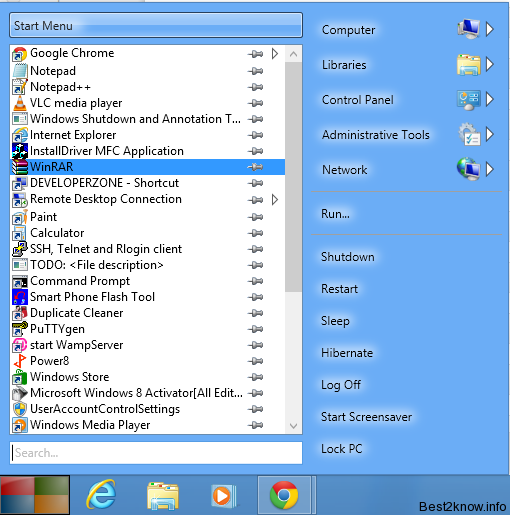The image size is (510, 515).
Task: Click the Power8 red flag icon
Action: [x=20, y=361]
